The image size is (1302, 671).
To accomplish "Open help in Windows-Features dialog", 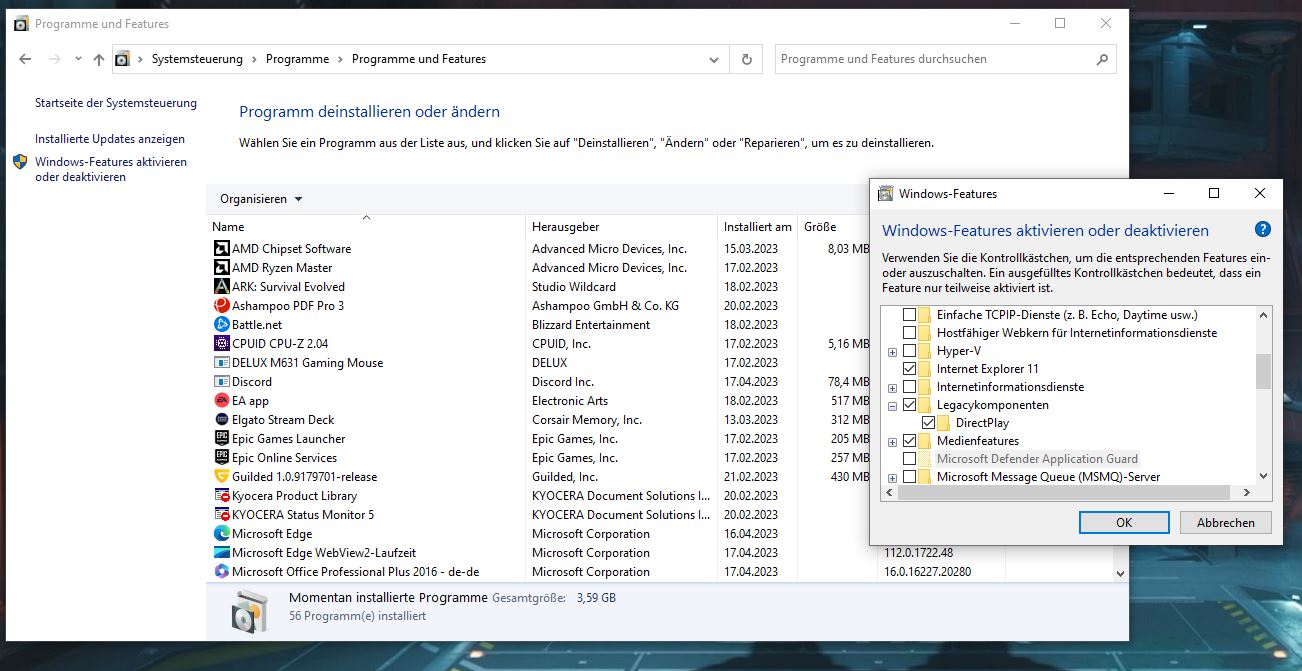I will click(x=1262, y=230).
